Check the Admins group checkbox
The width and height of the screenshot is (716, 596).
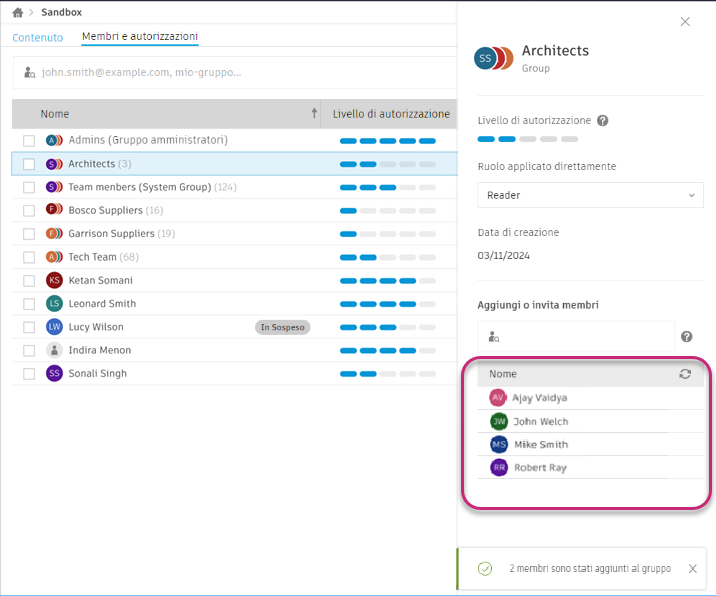click(x=29, y=140)
